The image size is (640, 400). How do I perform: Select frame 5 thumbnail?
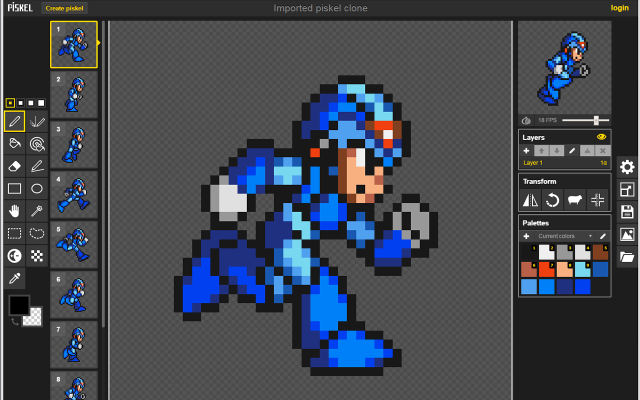tap(74, 244)
